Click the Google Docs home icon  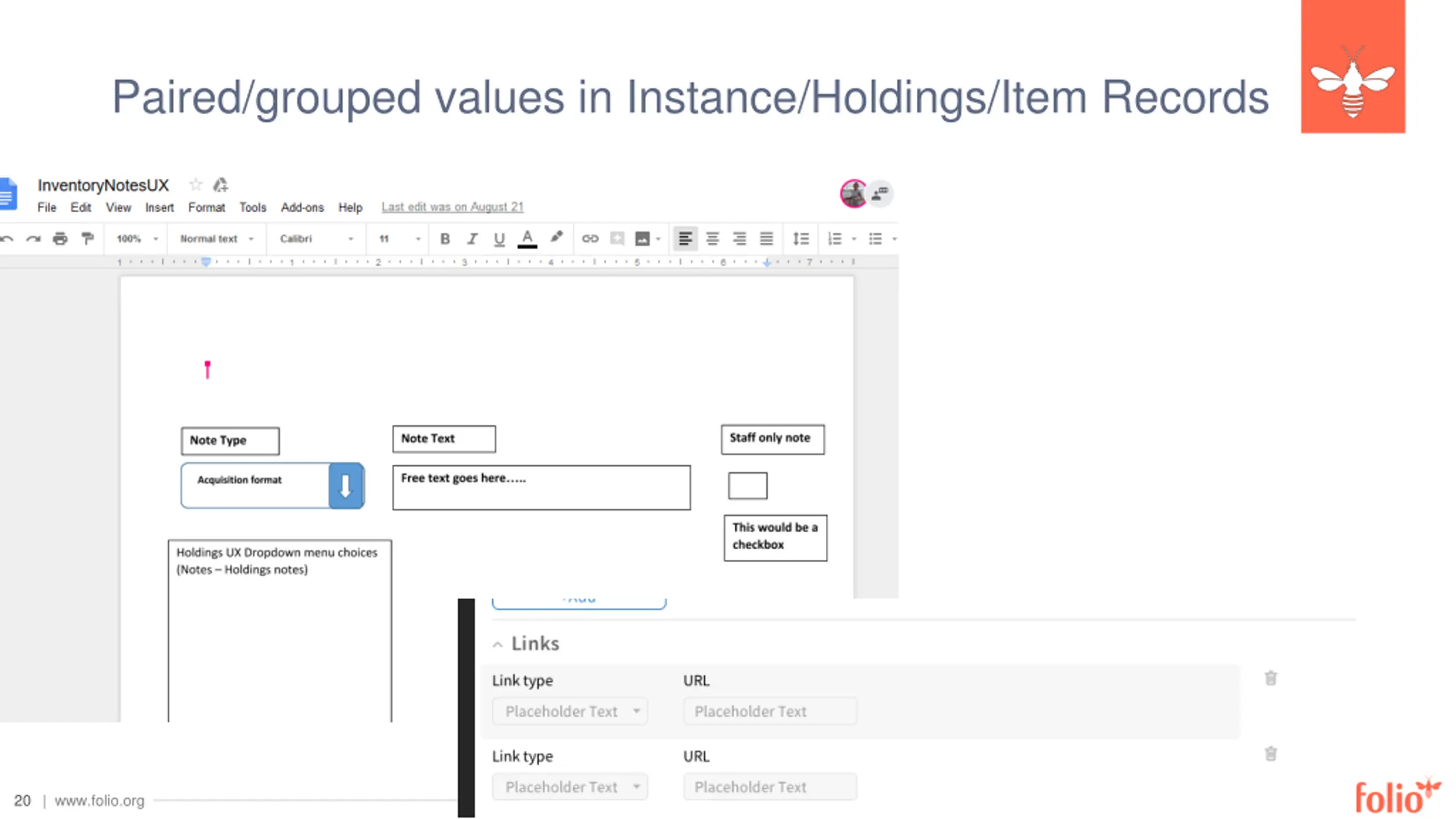point(8,194)
